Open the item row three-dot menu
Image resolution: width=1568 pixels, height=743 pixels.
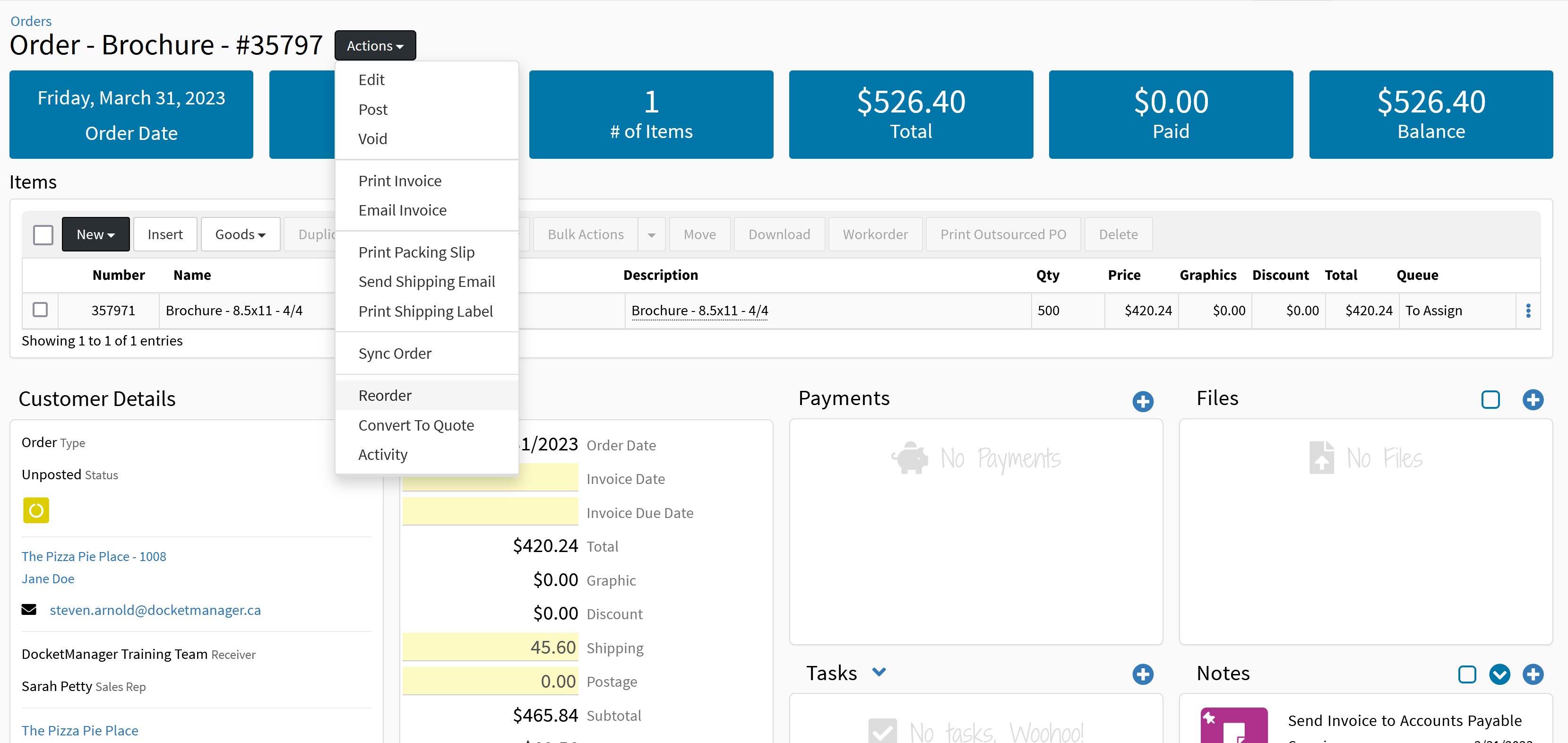[x=1528, y=311]
